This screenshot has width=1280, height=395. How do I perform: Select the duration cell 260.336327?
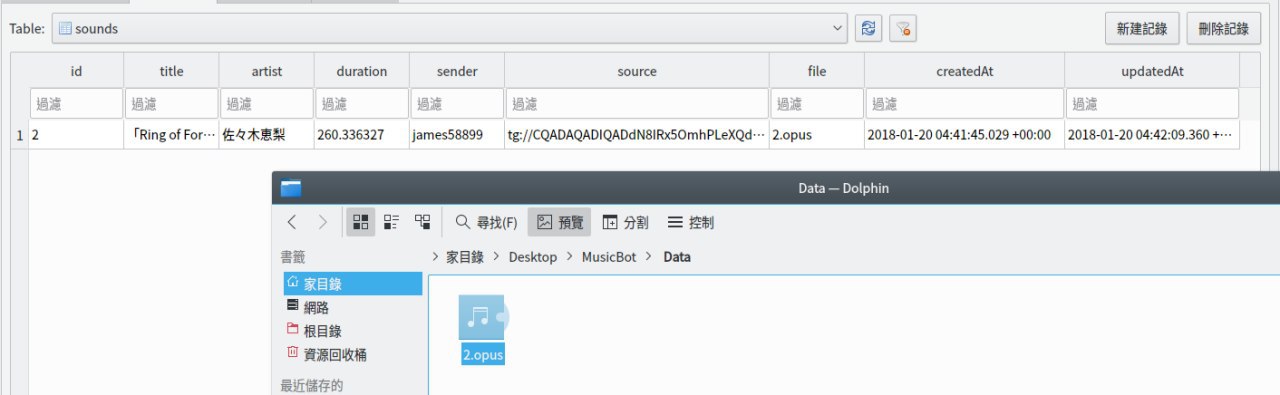pos(361,134)
